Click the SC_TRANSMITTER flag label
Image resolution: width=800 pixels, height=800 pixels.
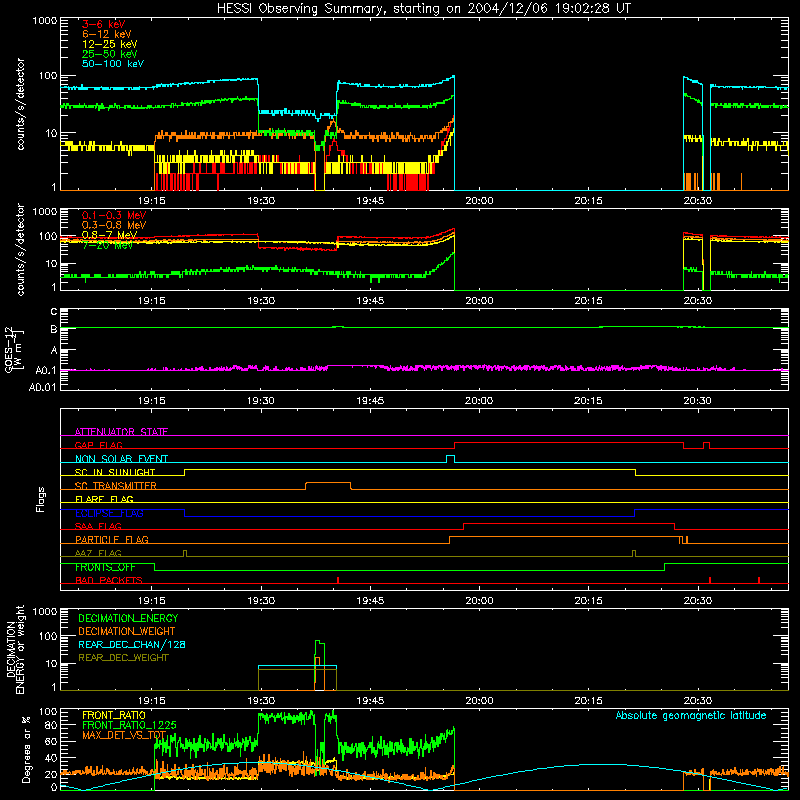coord(115,485)
